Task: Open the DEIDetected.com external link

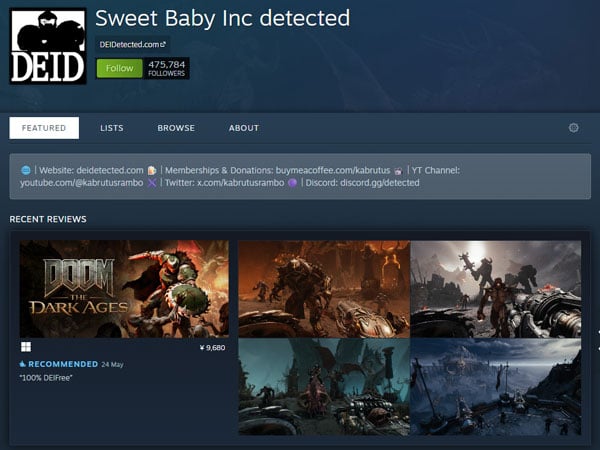Action: (132, 44)
